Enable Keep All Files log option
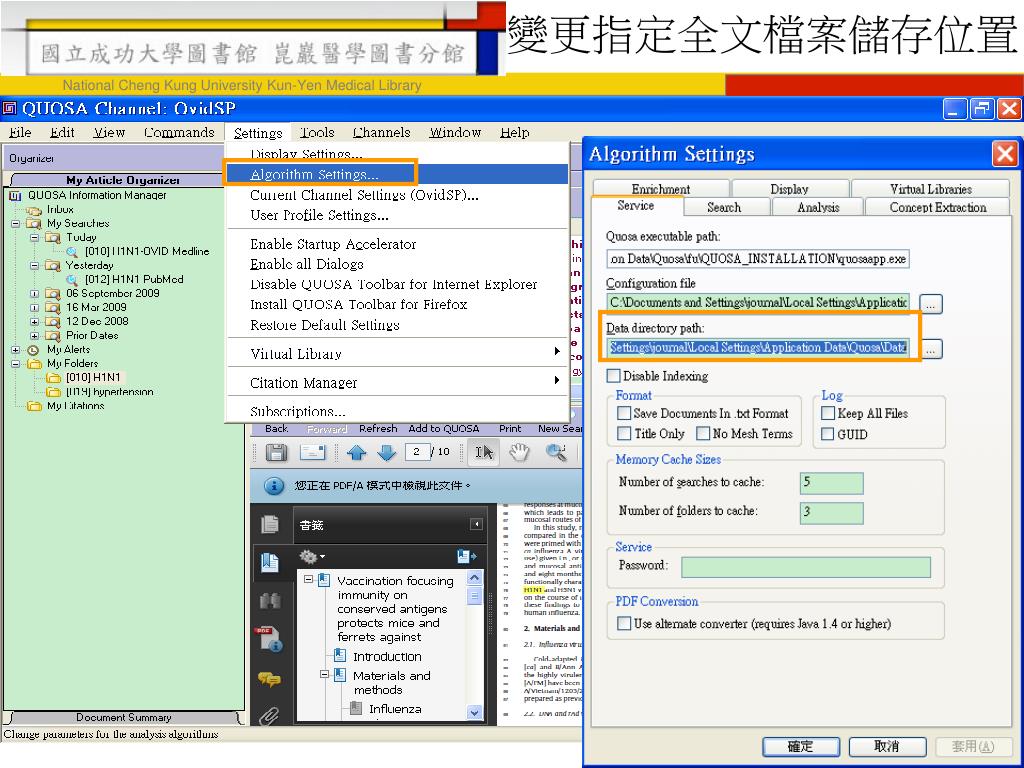 coord(827,413)
